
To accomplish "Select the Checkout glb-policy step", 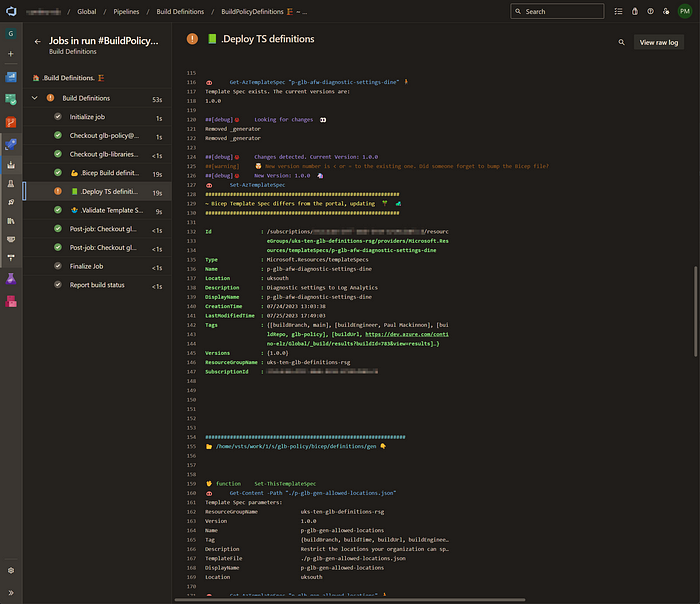I will 97,136.
